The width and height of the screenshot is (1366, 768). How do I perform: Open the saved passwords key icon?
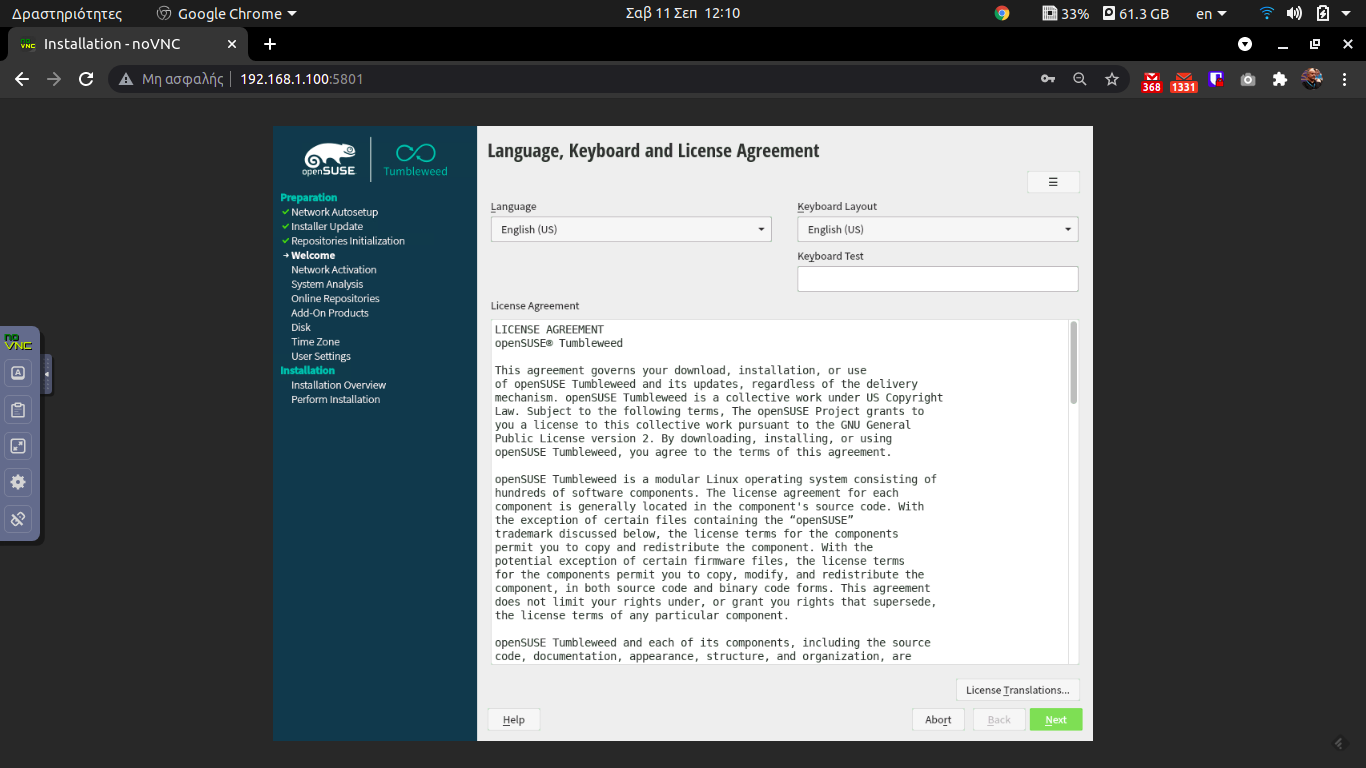1048,79
